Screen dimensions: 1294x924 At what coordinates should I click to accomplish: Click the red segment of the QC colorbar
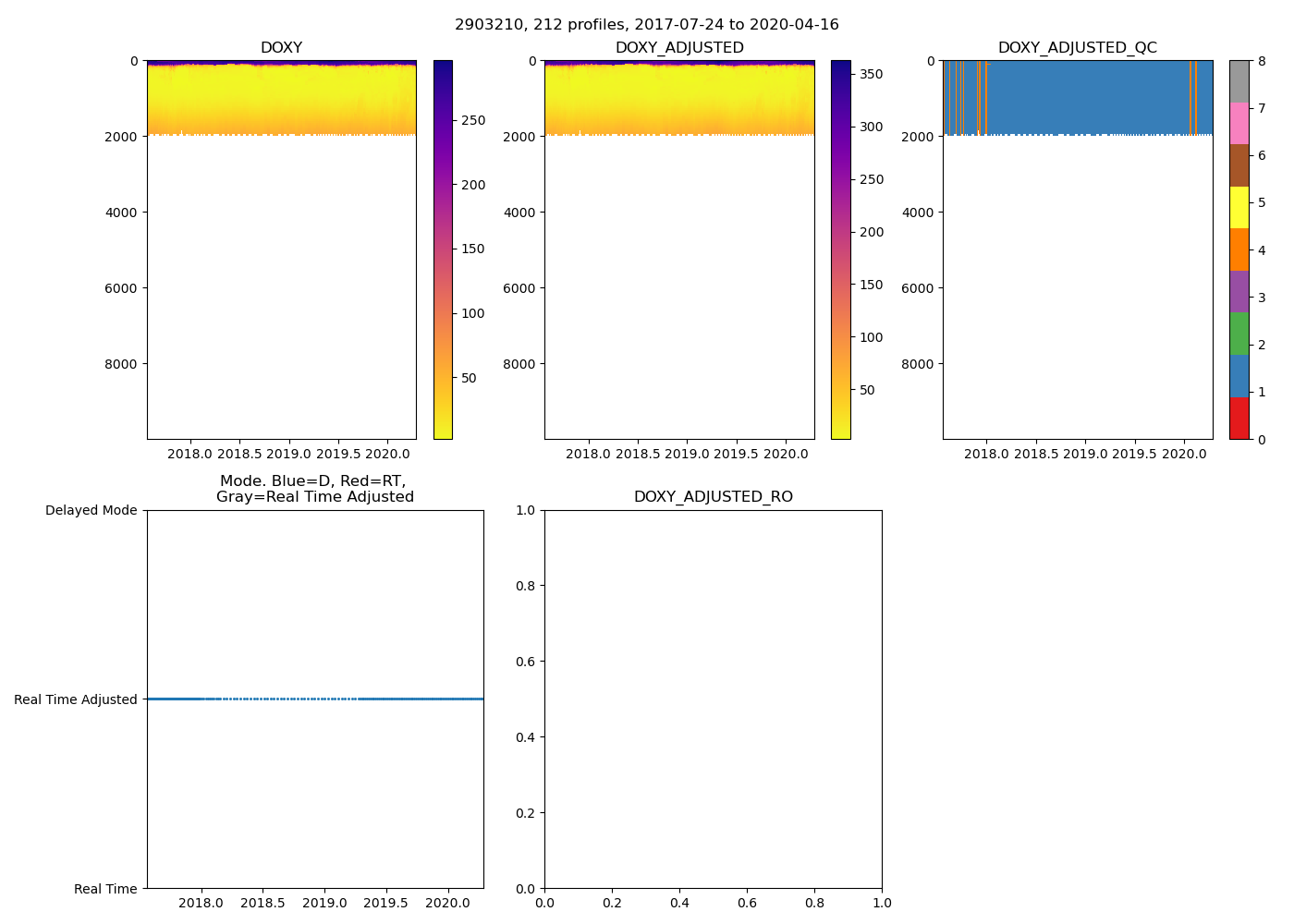pos(1239,419)
